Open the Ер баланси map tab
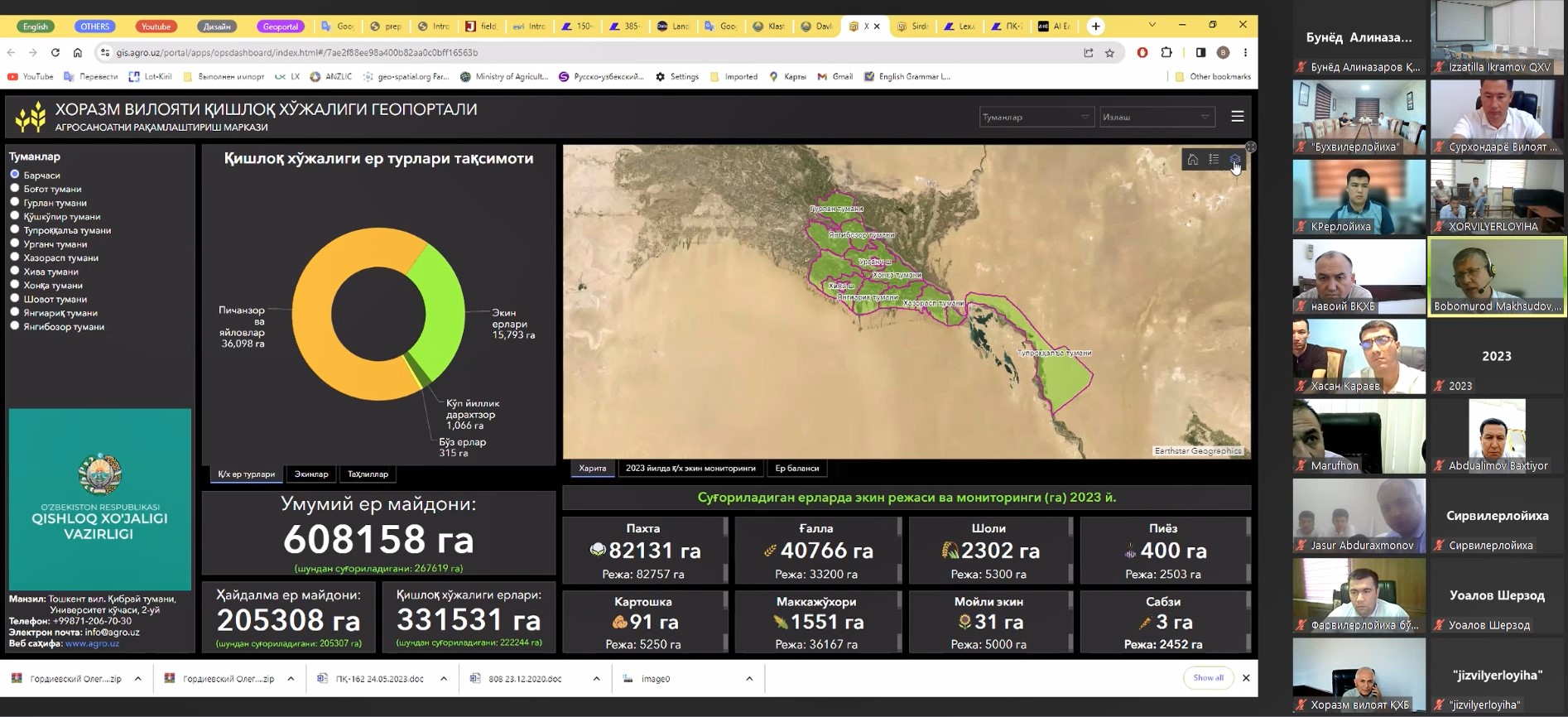Screen dimensions: 1568x717 click(x=796, y=469)
